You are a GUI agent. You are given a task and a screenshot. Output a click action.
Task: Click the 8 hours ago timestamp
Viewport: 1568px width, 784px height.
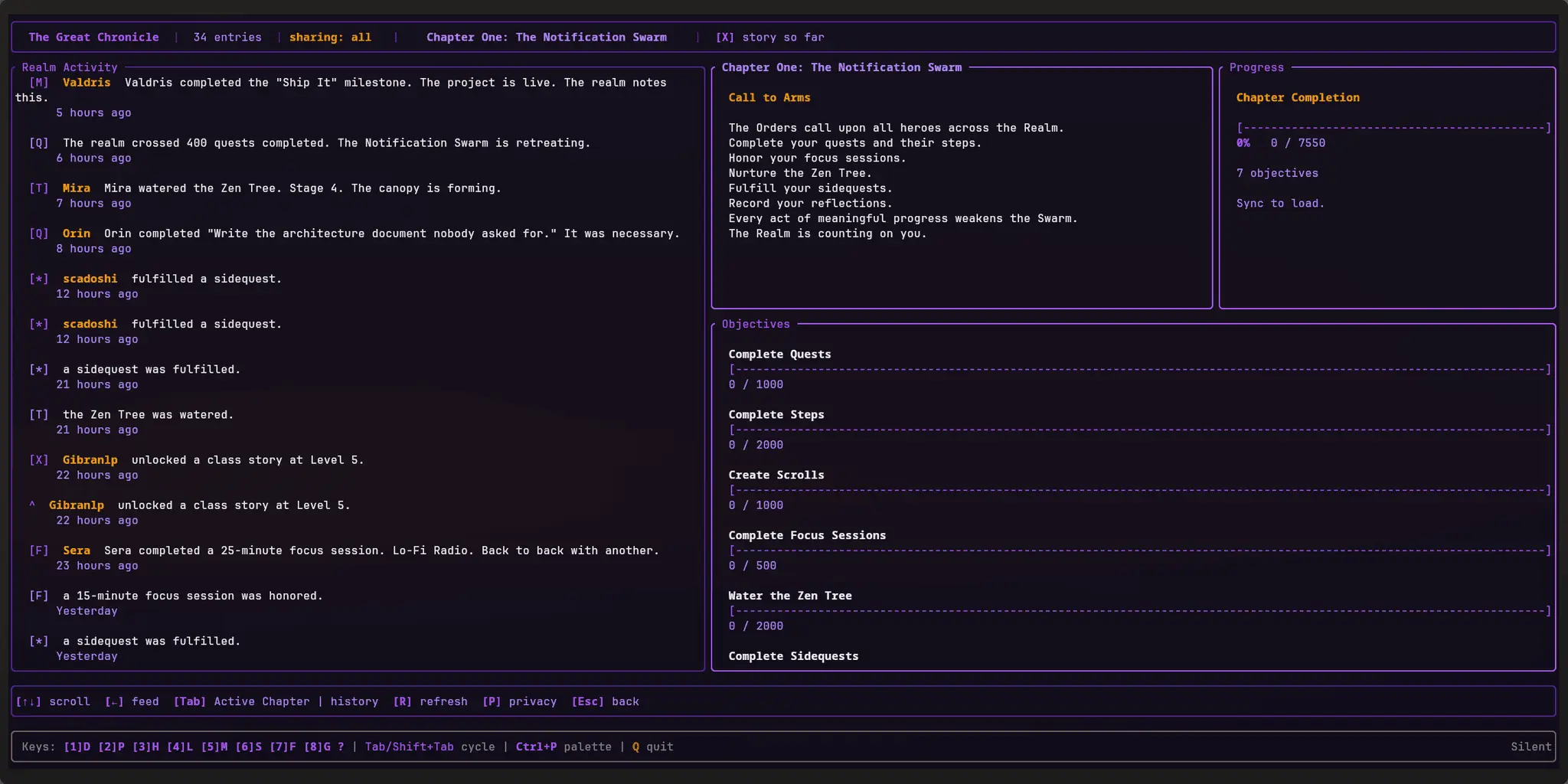pyautogui.click(x=93, y=249)
